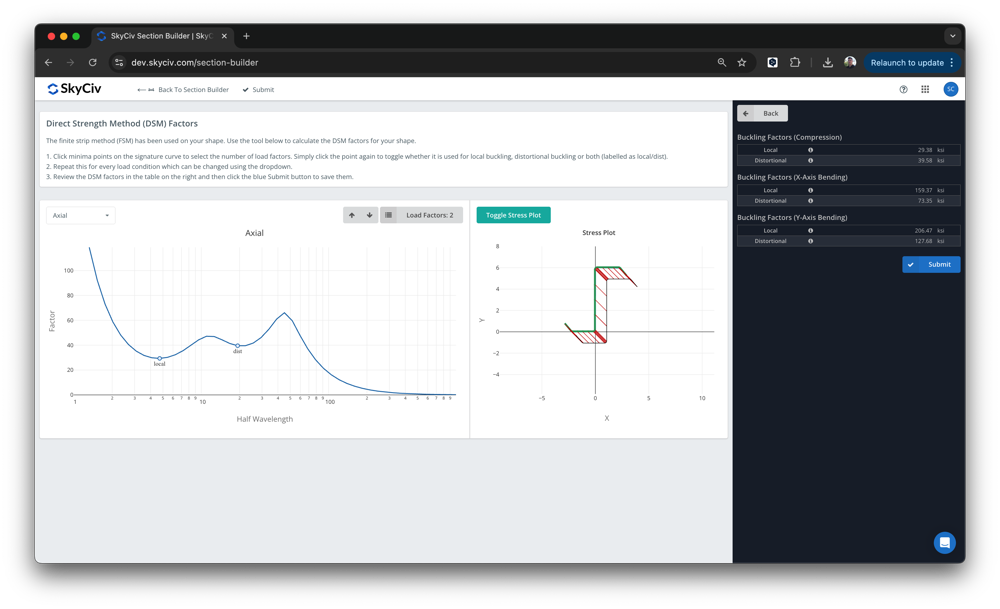Toggle the local minima point on curve
This screenshot has height=609, width=1000.
[160, 358]
